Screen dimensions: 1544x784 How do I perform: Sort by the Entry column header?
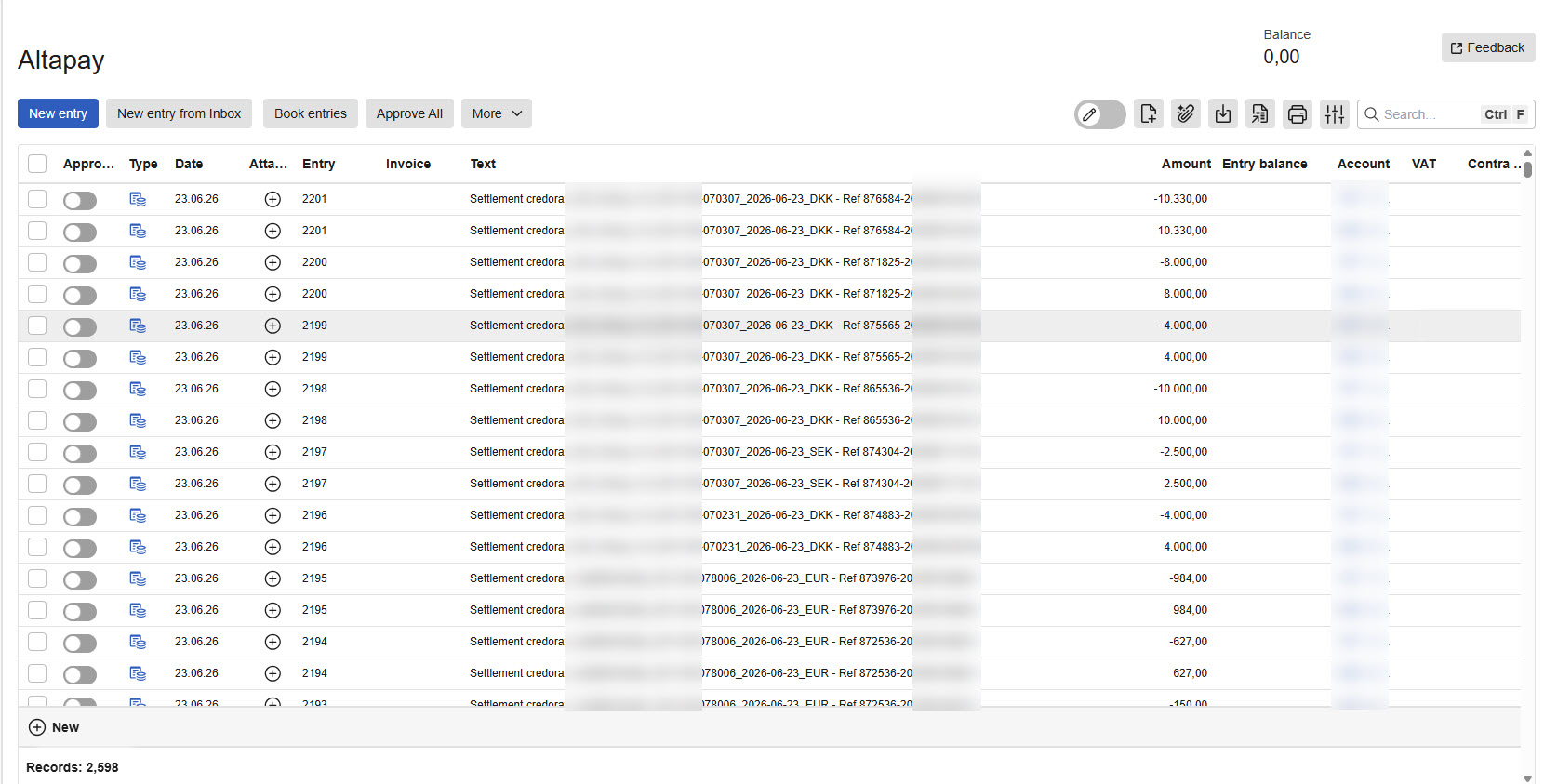[318, 164]
